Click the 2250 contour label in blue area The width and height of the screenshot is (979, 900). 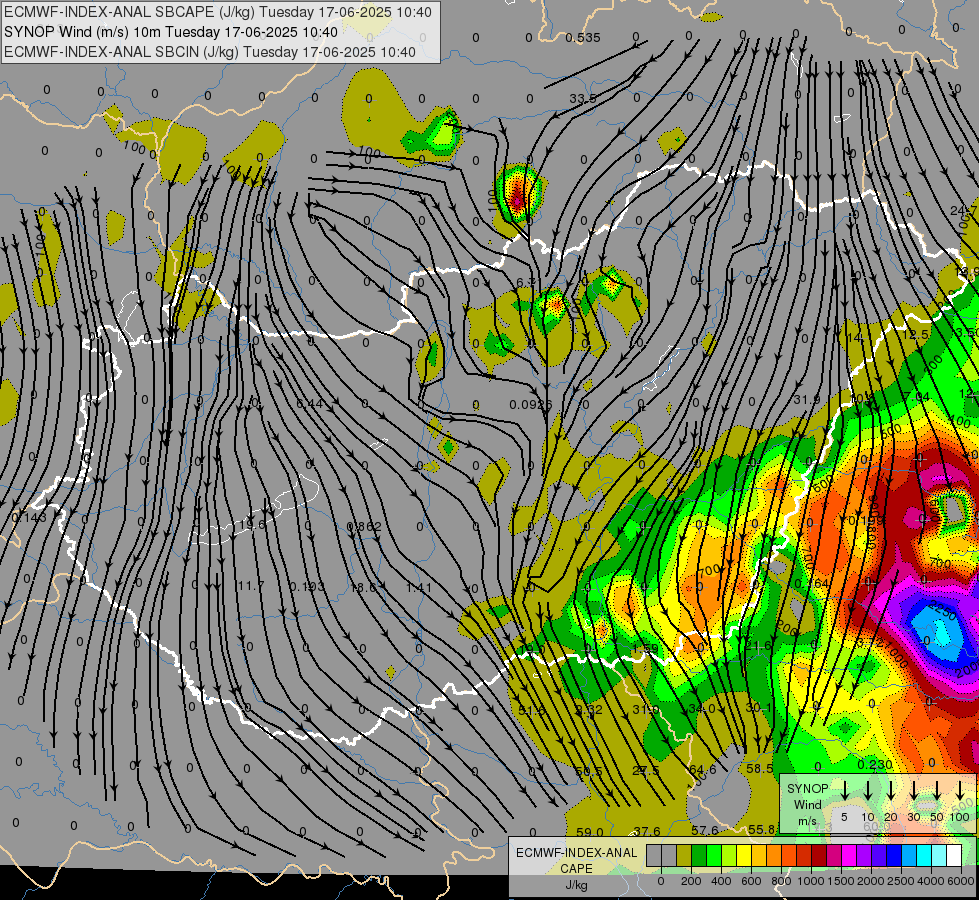(942, 613)
